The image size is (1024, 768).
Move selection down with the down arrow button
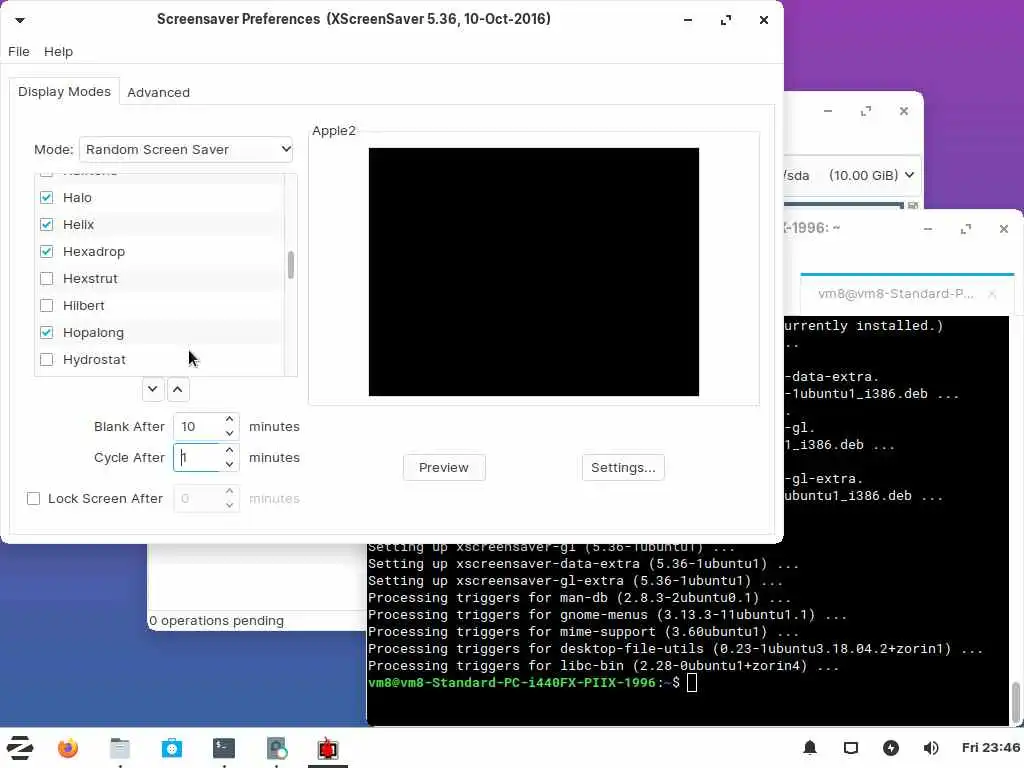(152, 389)
